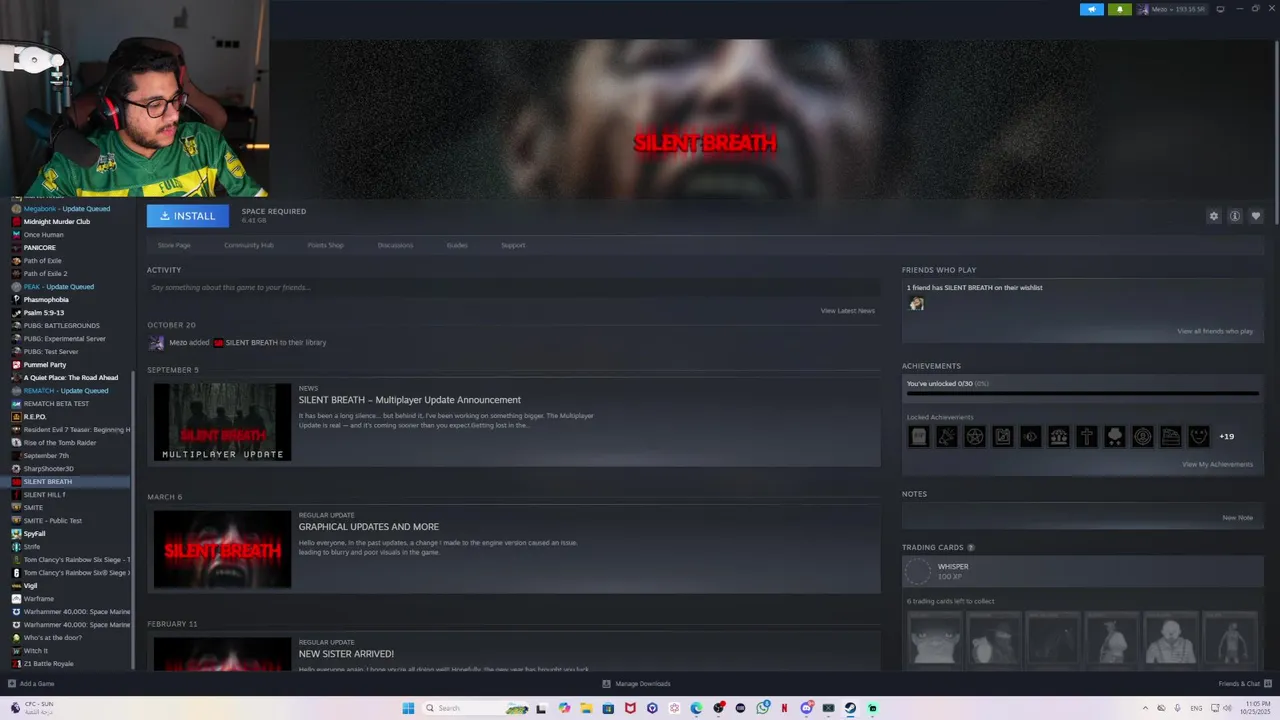
Task: Open the Mezo account dropdown
Action: (x=1172, y=9)
